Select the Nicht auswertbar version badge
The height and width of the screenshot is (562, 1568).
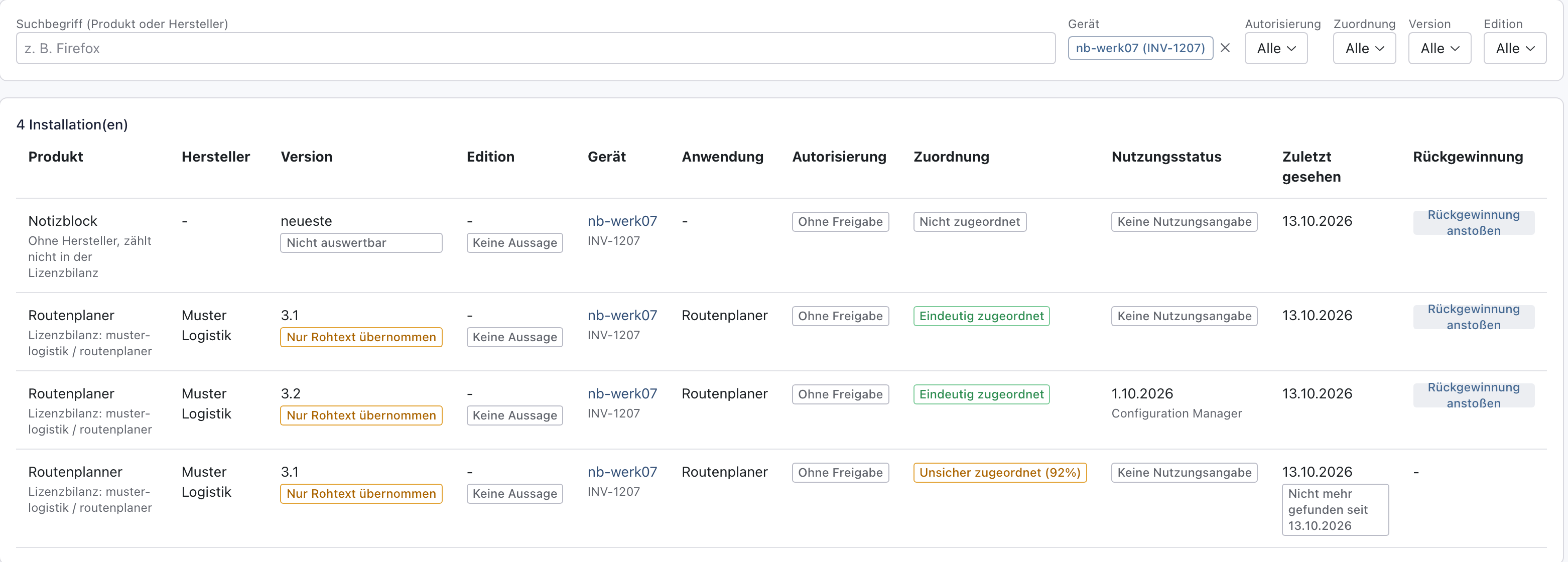[x=361, y=243]
